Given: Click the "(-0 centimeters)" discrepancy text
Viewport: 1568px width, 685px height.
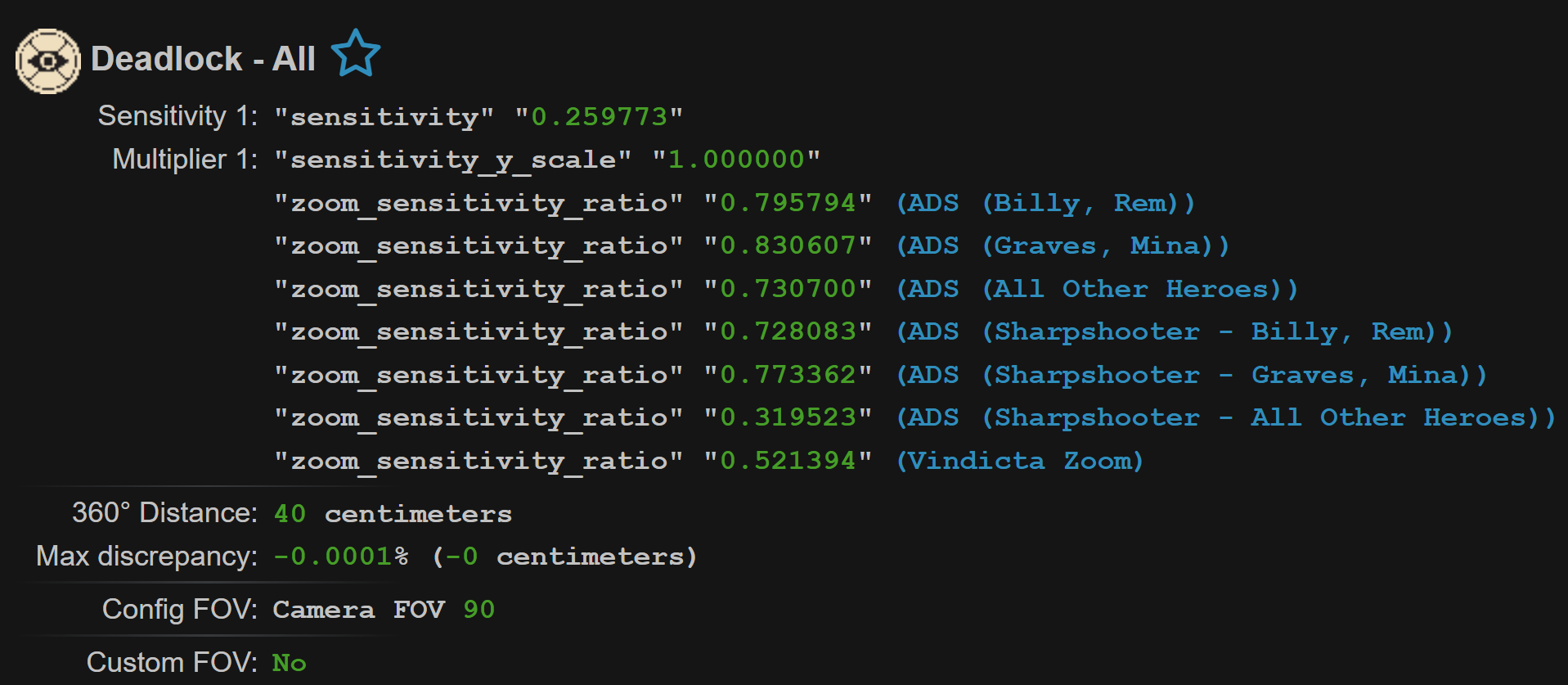Looking at the screenshot, I should pos(564,557).
